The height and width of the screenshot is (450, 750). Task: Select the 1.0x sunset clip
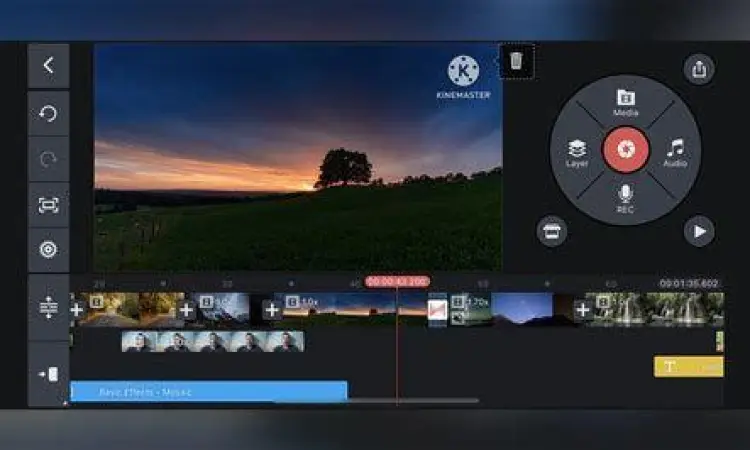tap(354, 309)
